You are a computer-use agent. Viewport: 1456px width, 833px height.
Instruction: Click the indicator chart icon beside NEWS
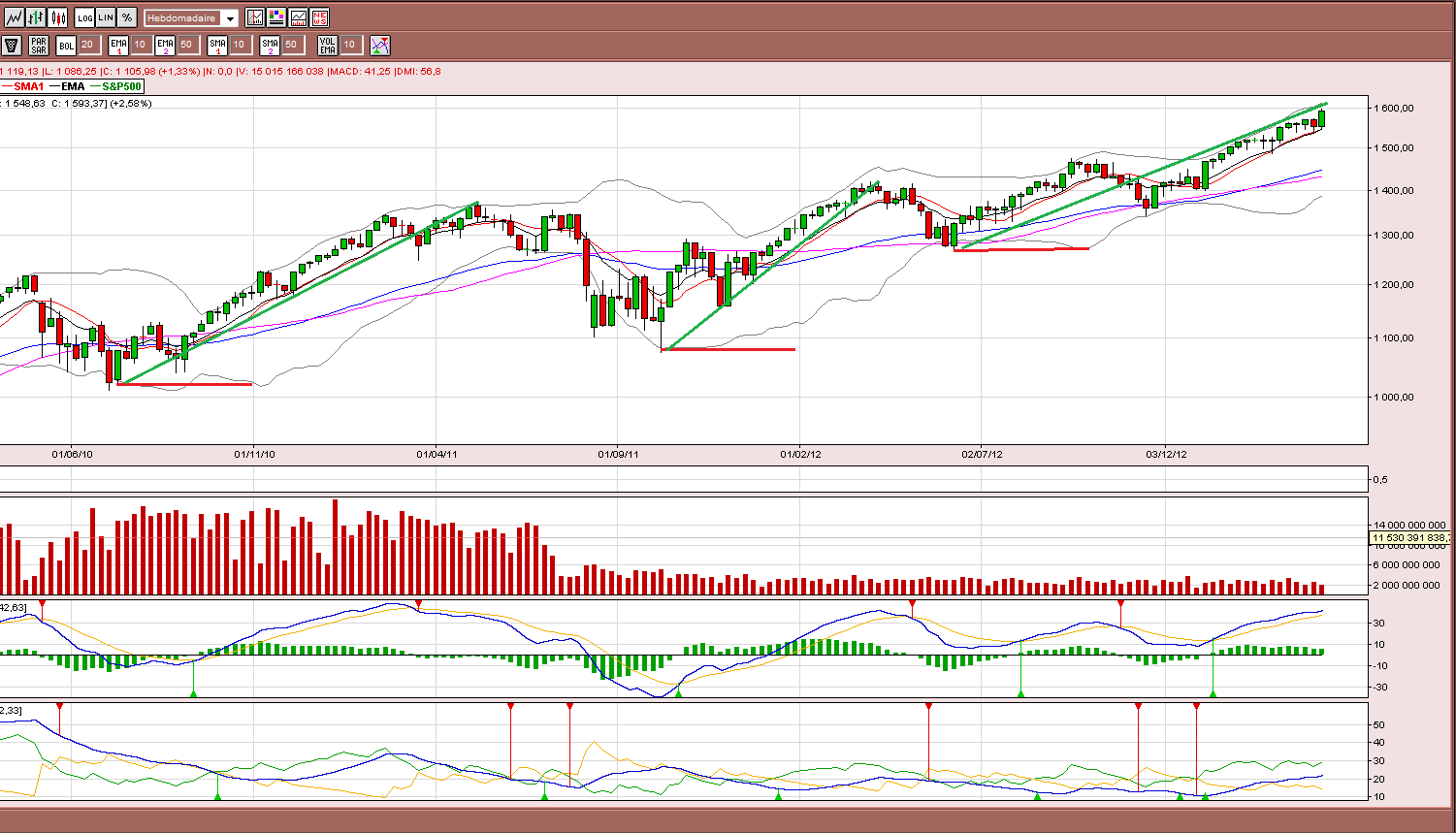[298, 17]
